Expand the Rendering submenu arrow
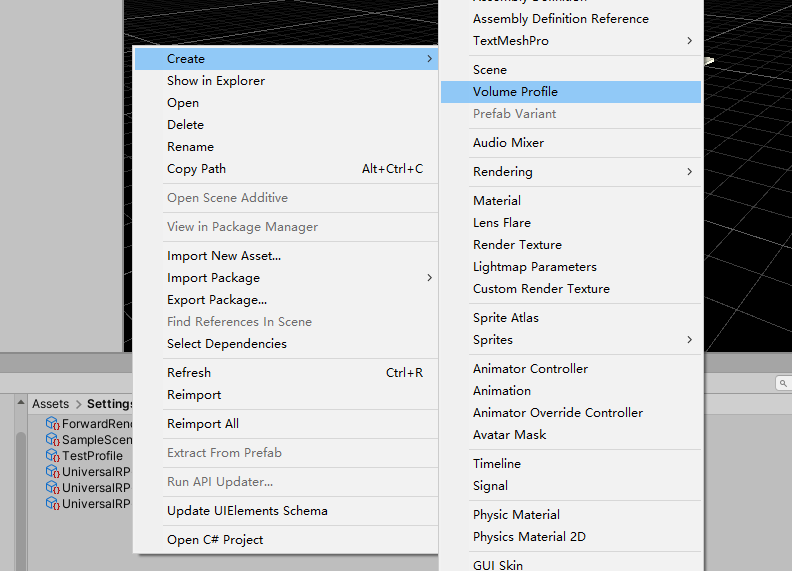Viewport: 792px width, 571px height. 689,172
